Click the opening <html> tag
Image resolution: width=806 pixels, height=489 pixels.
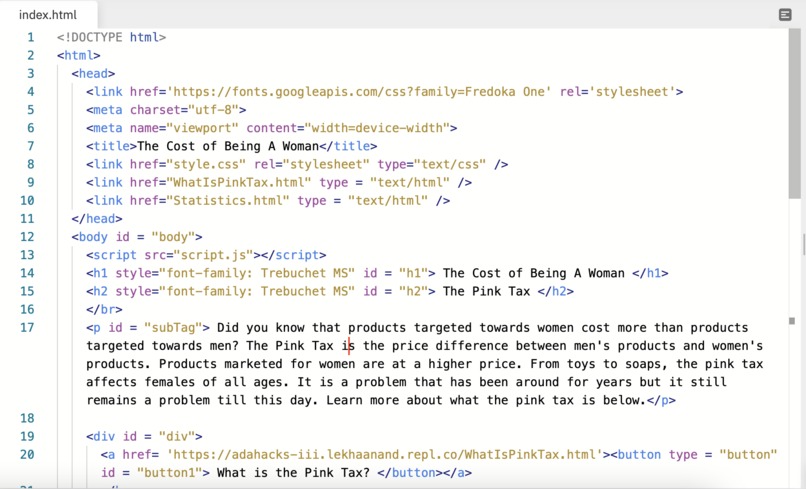(79, 56)
